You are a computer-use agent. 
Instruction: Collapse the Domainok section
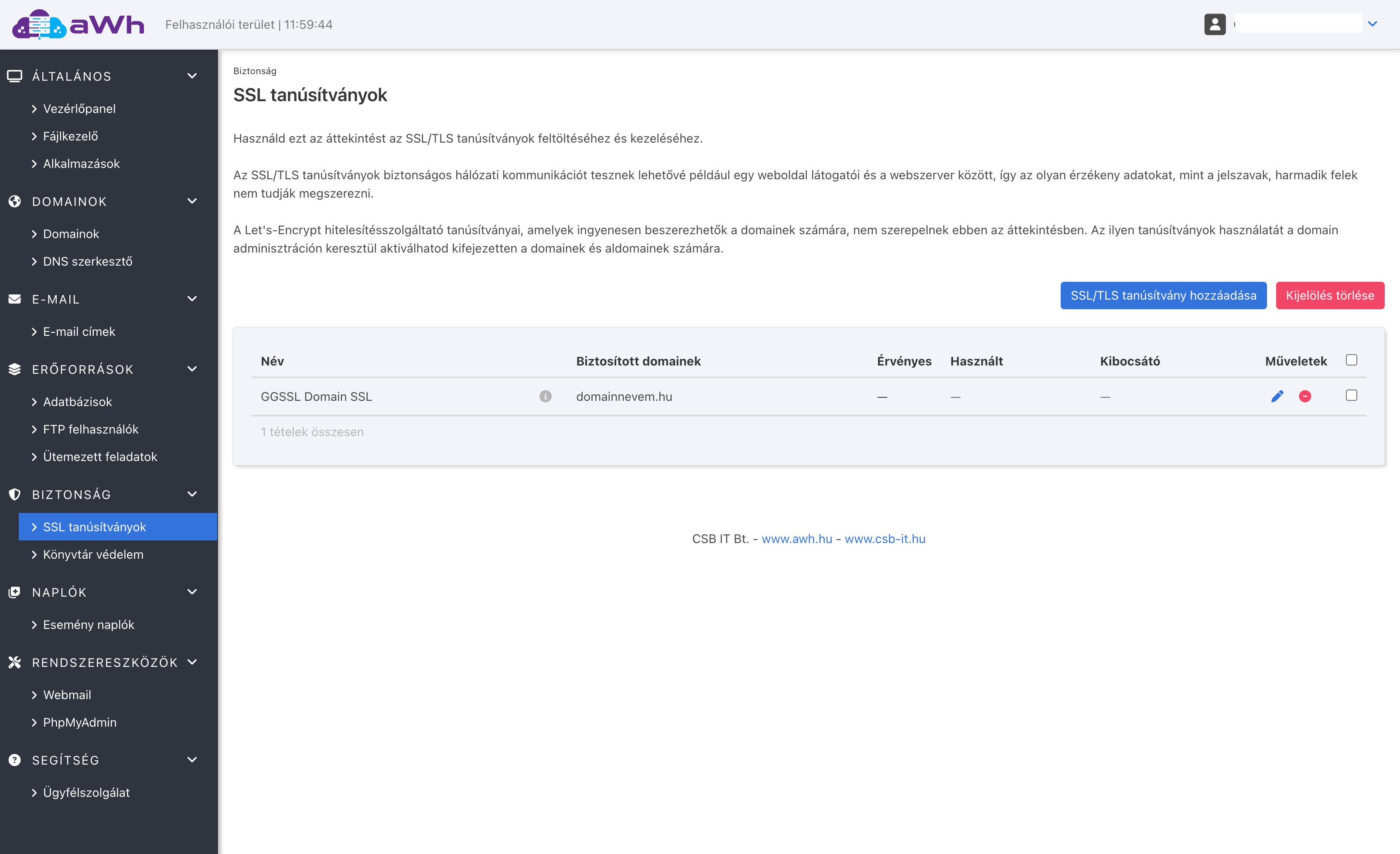point(192,201)
